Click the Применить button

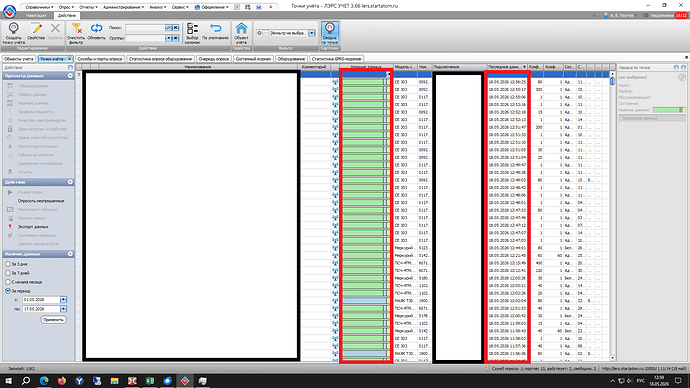[53, 320]
